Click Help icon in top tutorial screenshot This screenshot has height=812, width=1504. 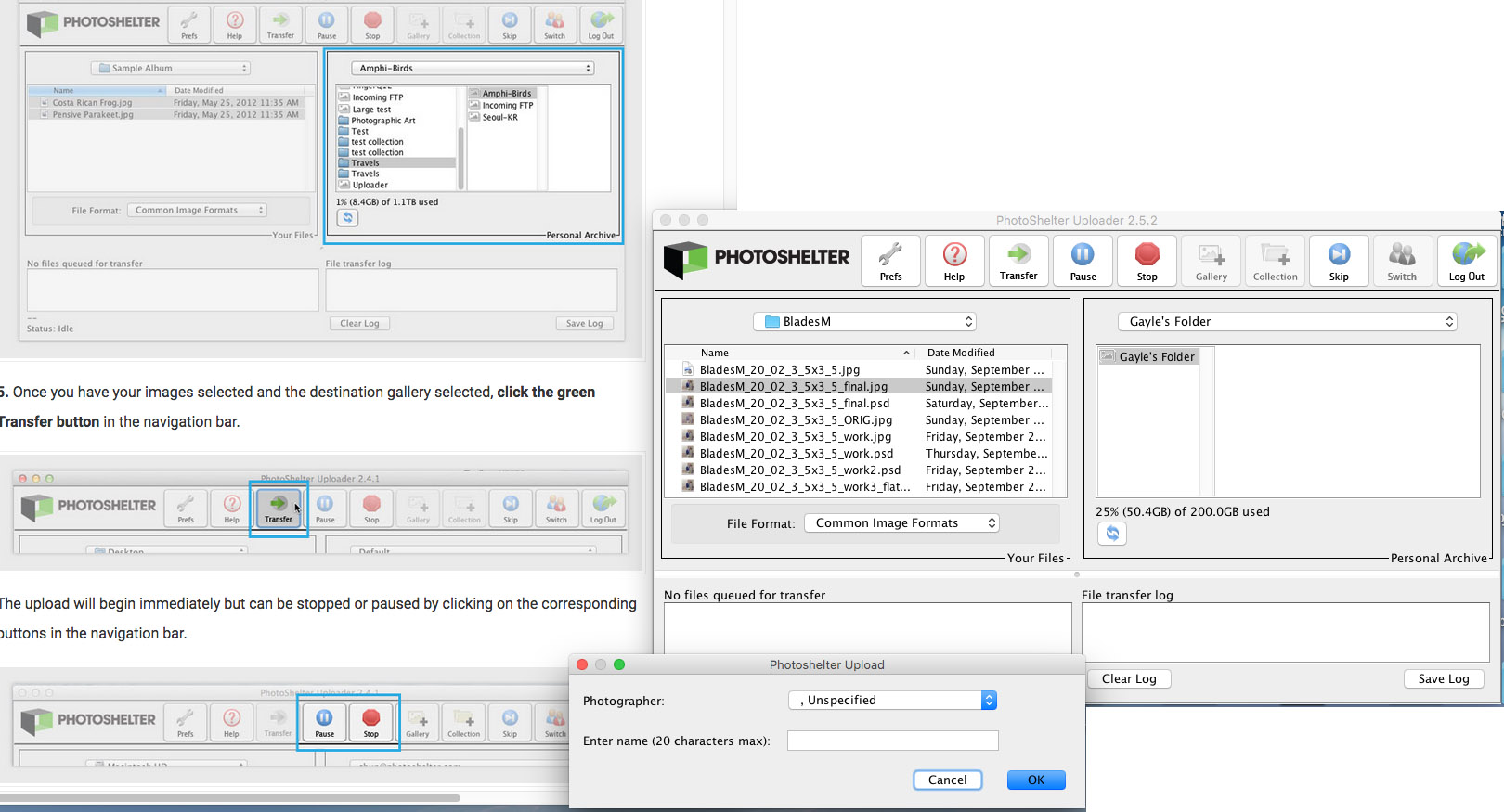click(x=235, y=25)
